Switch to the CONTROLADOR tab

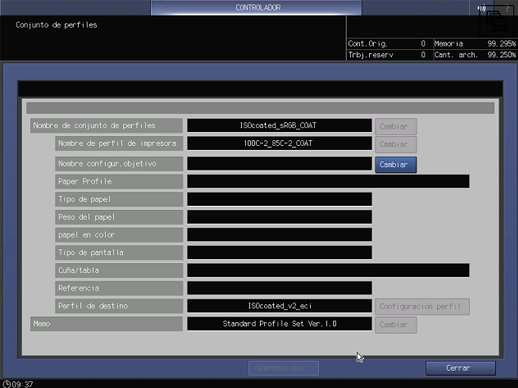pos(256,8)
